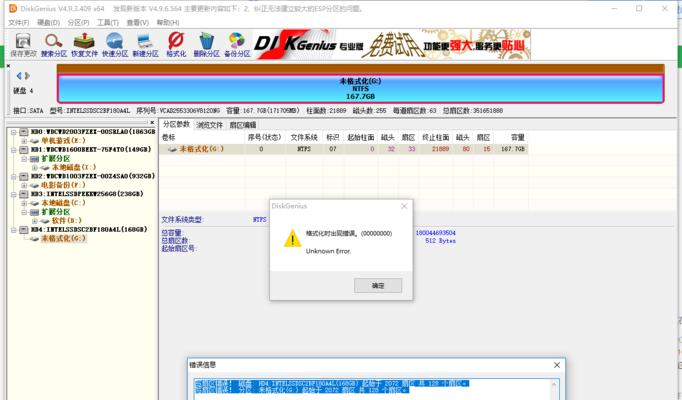Click the 保存更改 (save changes) toolbar icon

coord(23,45)
